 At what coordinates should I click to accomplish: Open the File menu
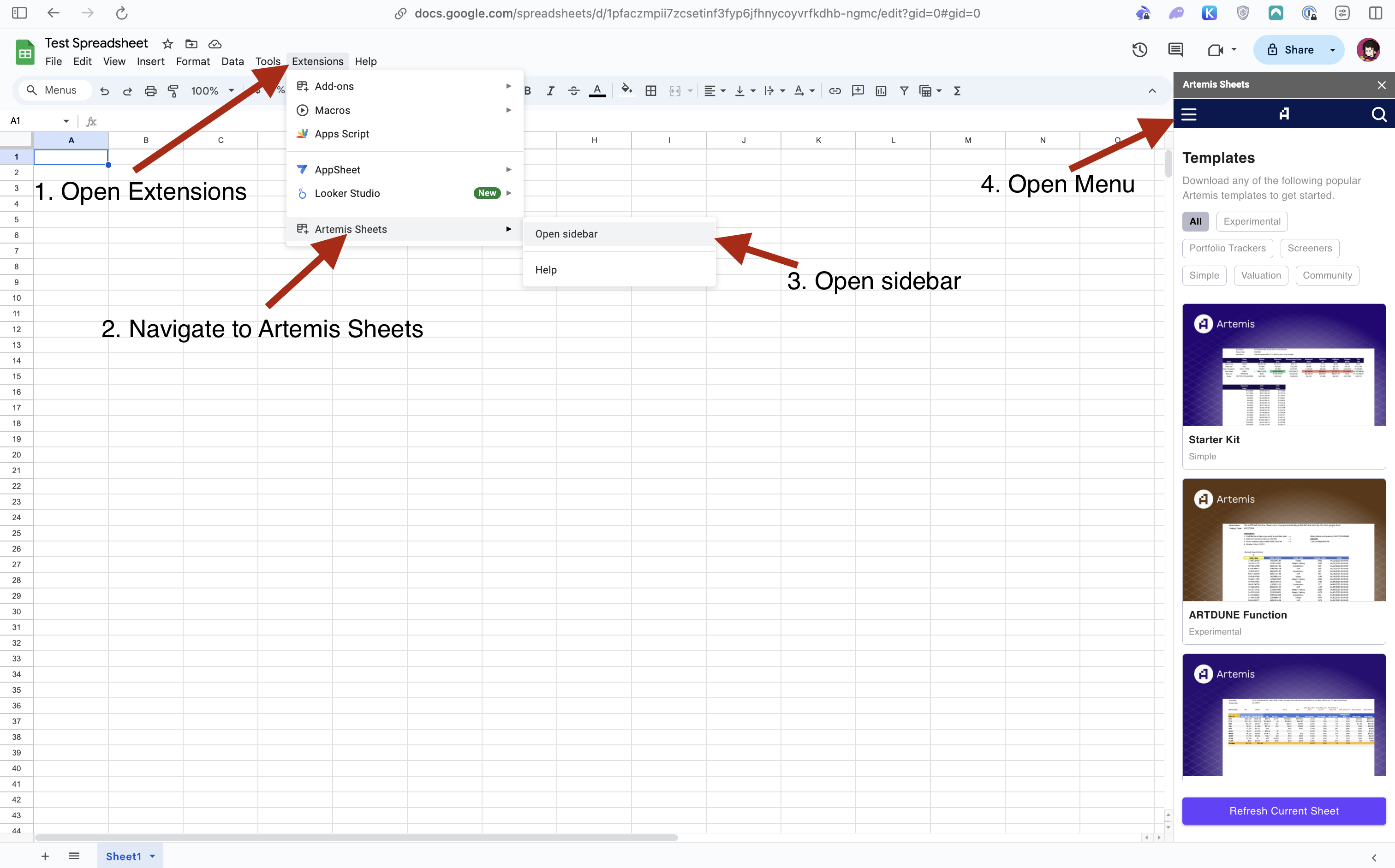pos(54,61)
